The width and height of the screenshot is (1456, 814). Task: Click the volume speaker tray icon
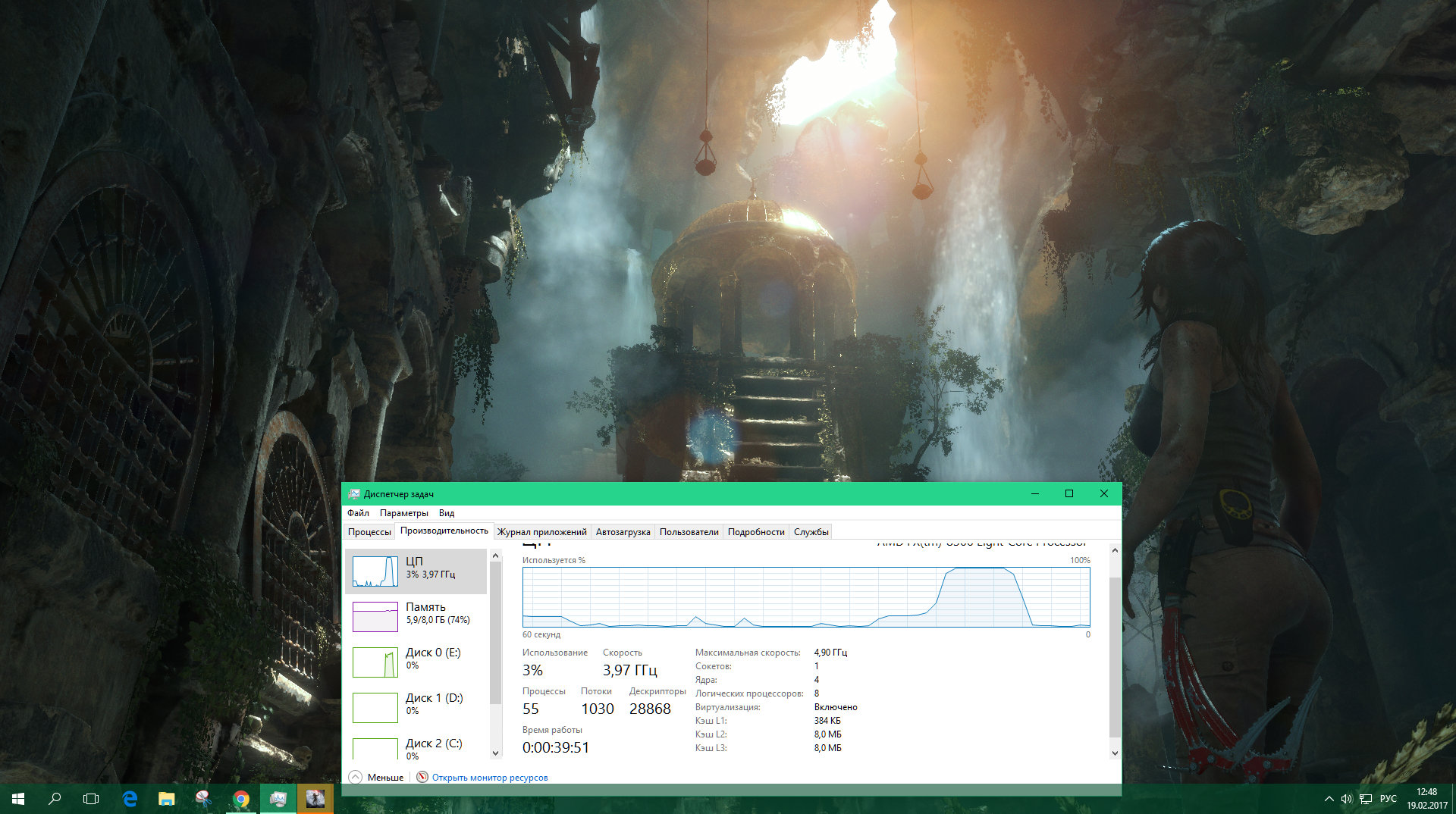click(x=1347, y=799)
